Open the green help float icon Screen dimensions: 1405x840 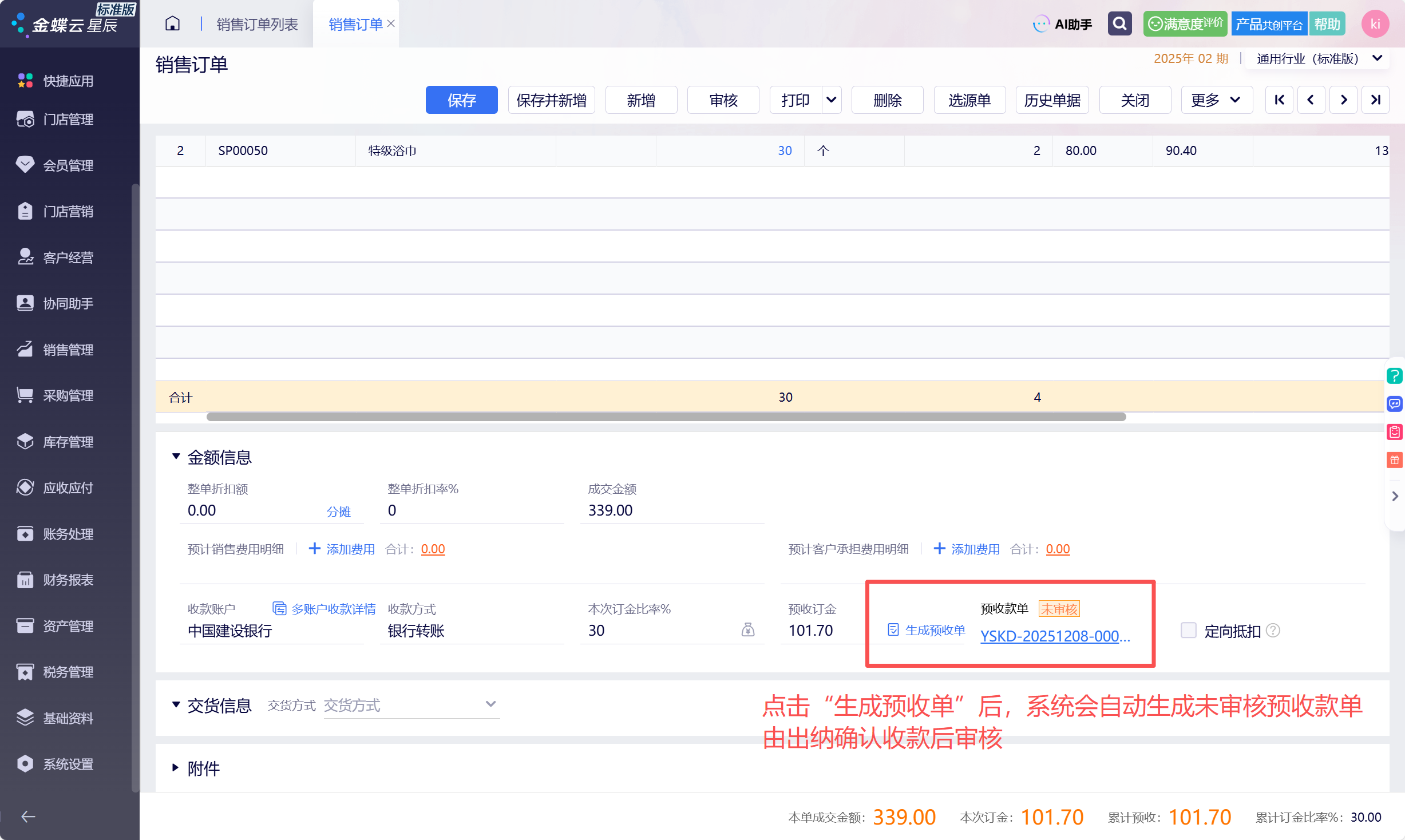pyautogui.click(x=1394, y=376)
